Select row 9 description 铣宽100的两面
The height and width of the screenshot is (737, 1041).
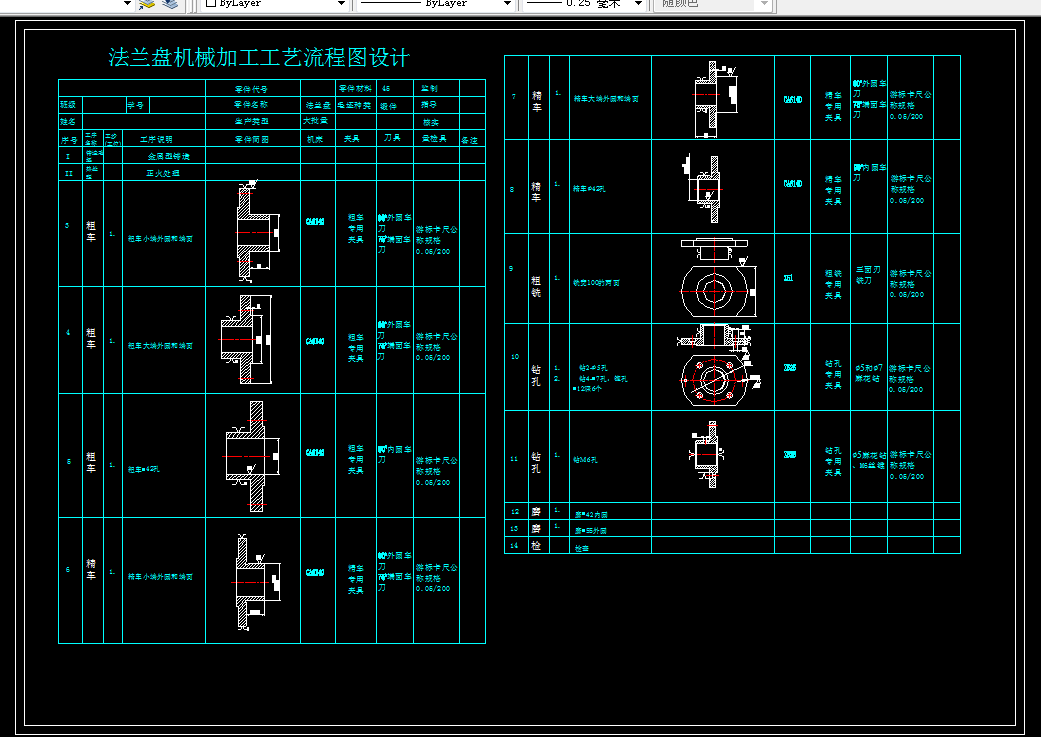tap(596, 283)
